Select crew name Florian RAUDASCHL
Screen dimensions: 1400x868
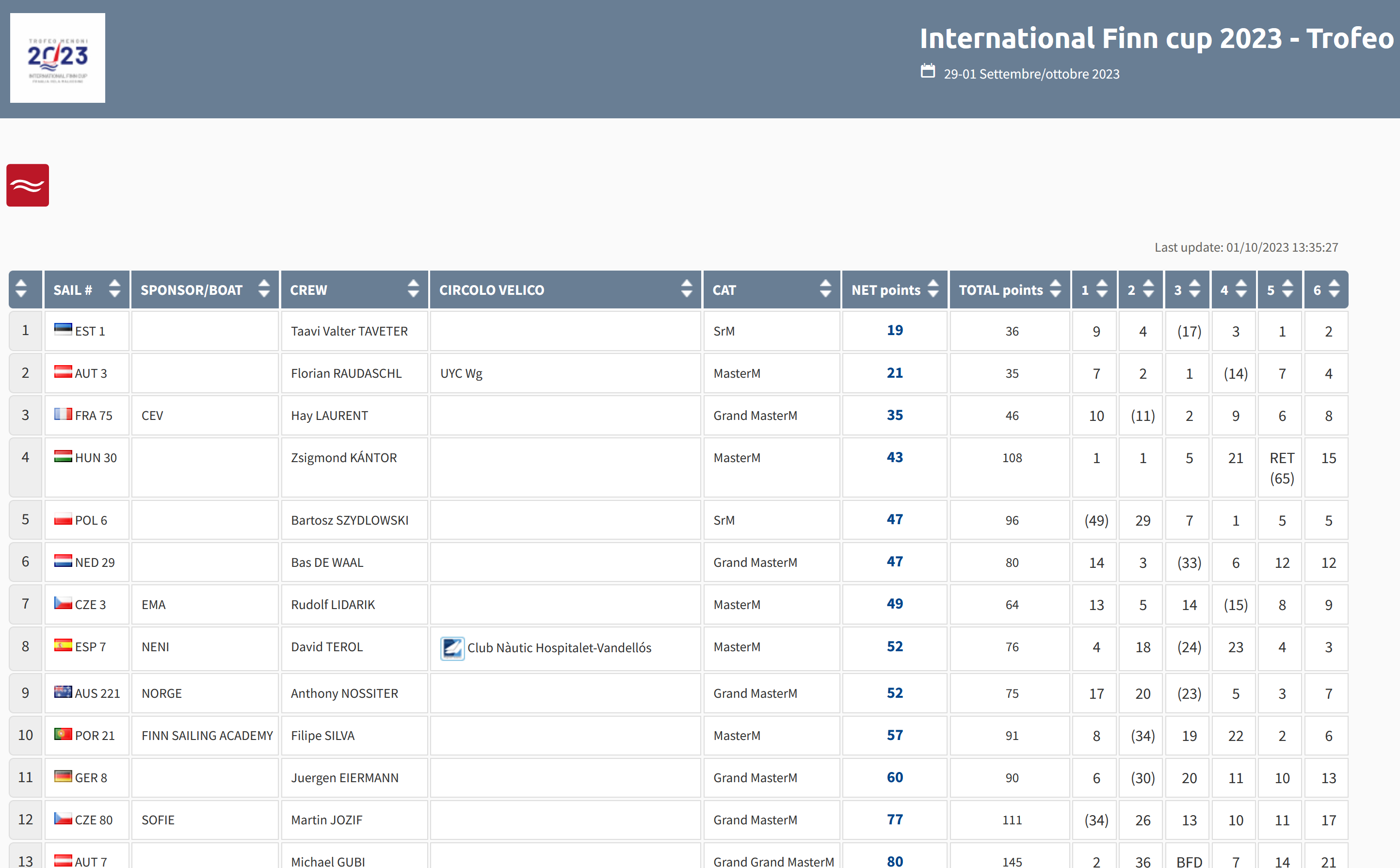pyautogui.click(x=346, y=373)
